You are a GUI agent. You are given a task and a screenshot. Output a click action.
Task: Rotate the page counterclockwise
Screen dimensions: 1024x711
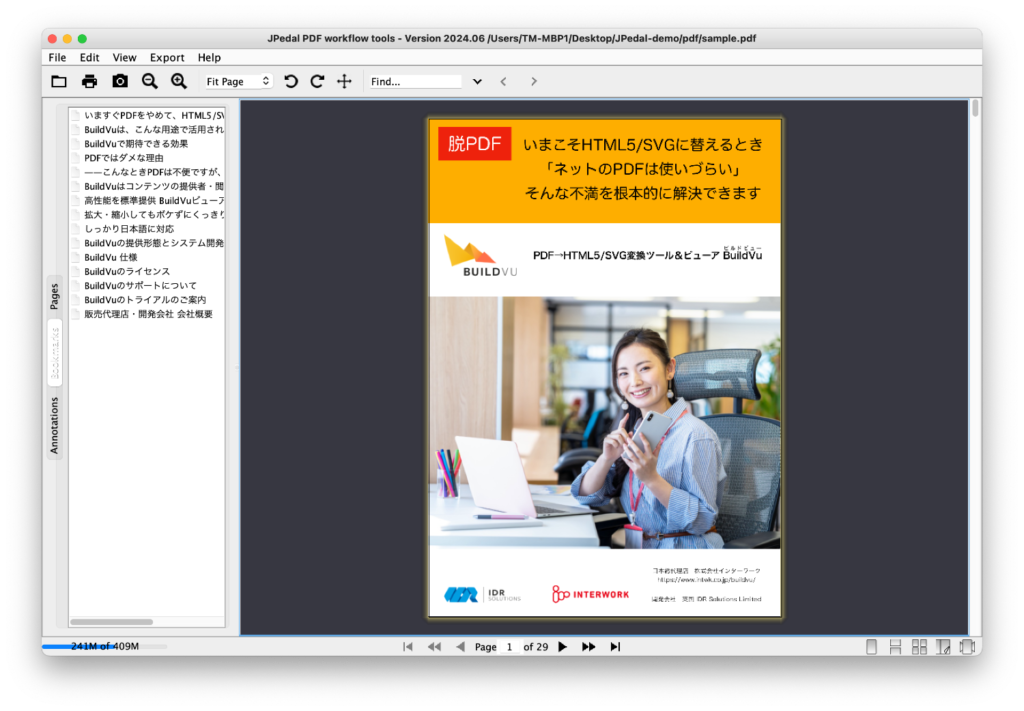coord(291,81)
